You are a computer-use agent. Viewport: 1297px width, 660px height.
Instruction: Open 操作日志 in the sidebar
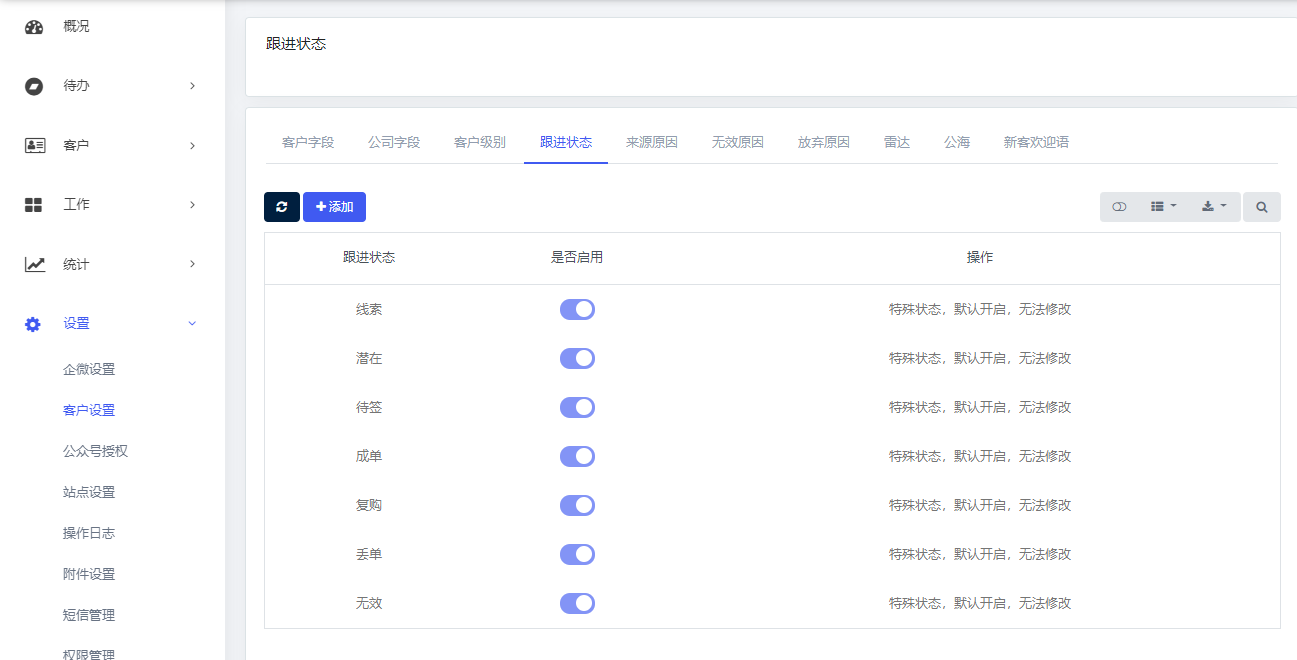pyautogui.click(x=89, y=533)
